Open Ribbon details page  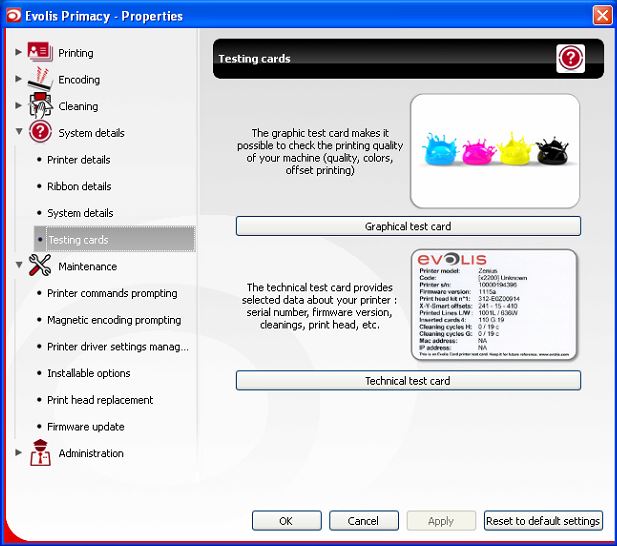[x=79, y=186]
